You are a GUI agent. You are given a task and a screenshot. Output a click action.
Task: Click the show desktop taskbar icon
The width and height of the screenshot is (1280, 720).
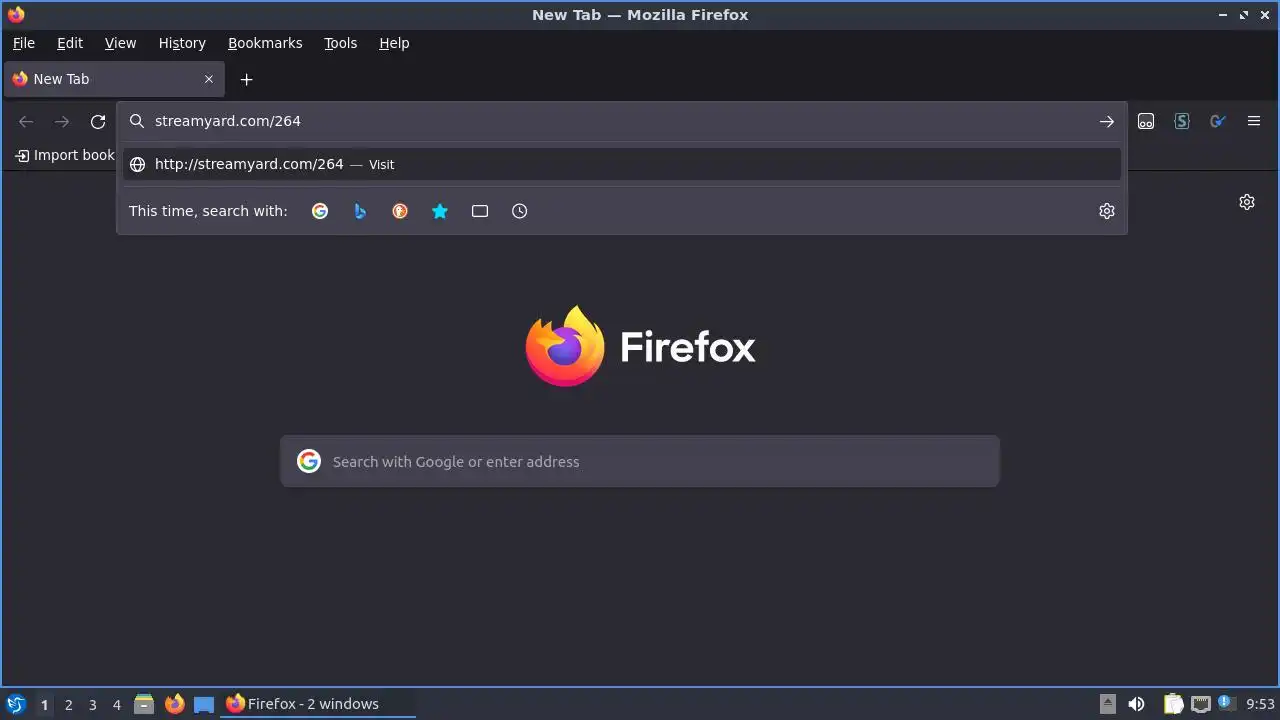(204, 704)
